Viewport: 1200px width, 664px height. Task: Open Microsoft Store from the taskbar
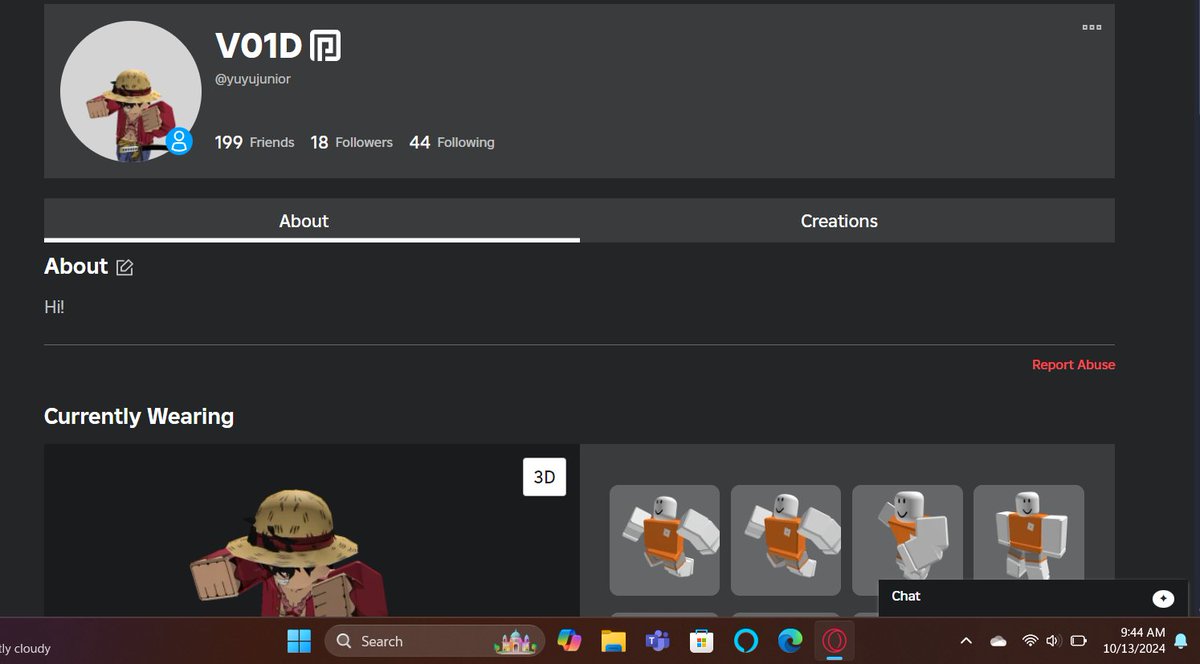point(702,641)
